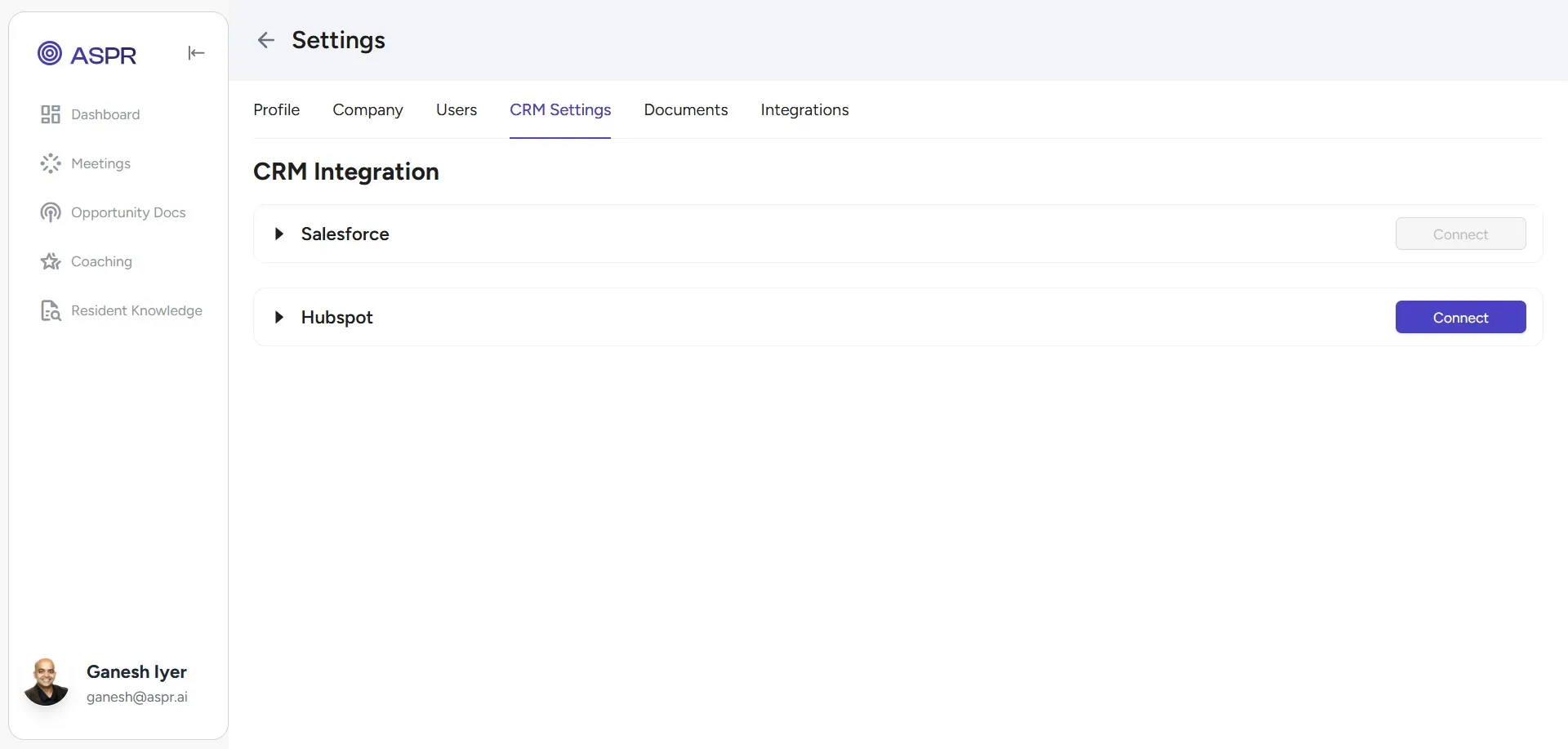The image size is (1568, 749).
Task: Collapse the sidebar with the arrow icon
Action: click(x=196, y=53)
